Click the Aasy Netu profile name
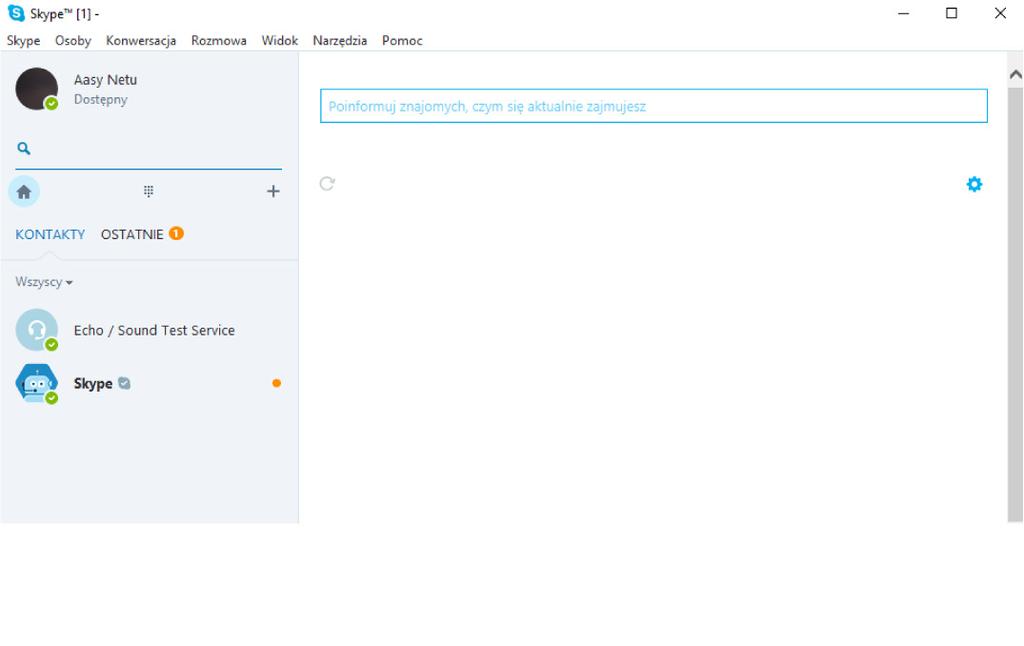1024x646 pixels. coord(105,80)
